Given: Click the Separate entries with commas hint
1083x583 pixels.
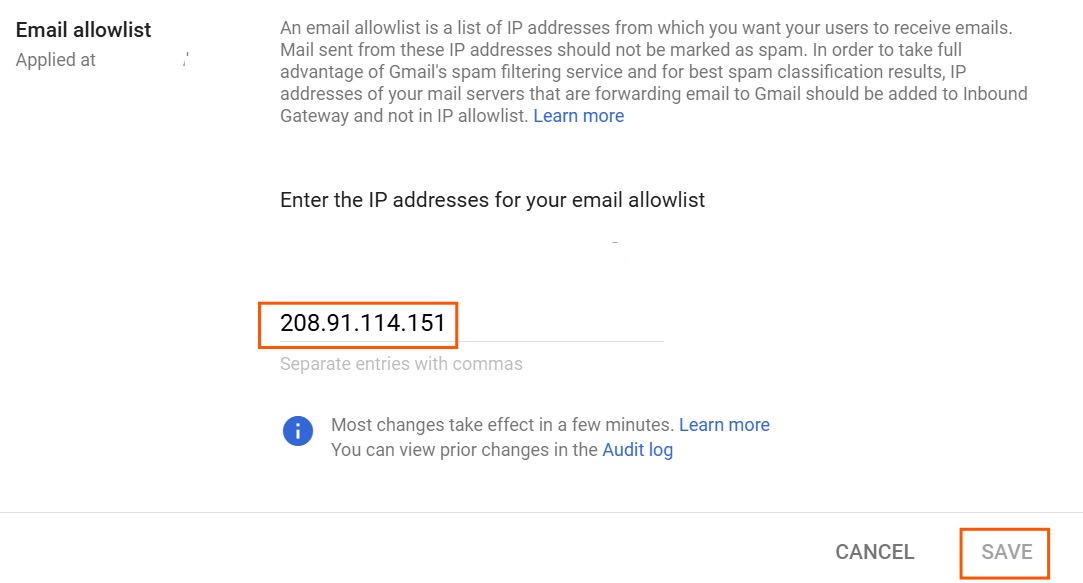Looking at the screenshot, I should point(401,364).
